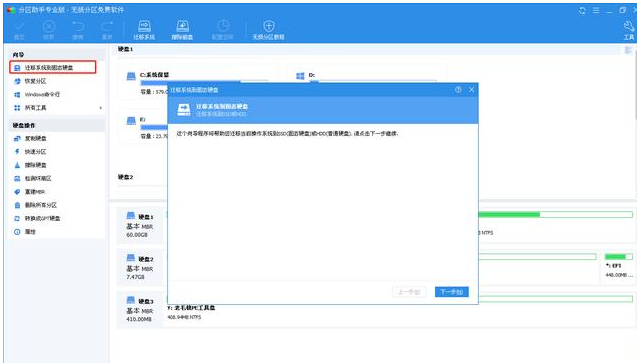637x363 pixels.
Task: Click the green EFI partition usage bar
Action: [x=618, y=257]
